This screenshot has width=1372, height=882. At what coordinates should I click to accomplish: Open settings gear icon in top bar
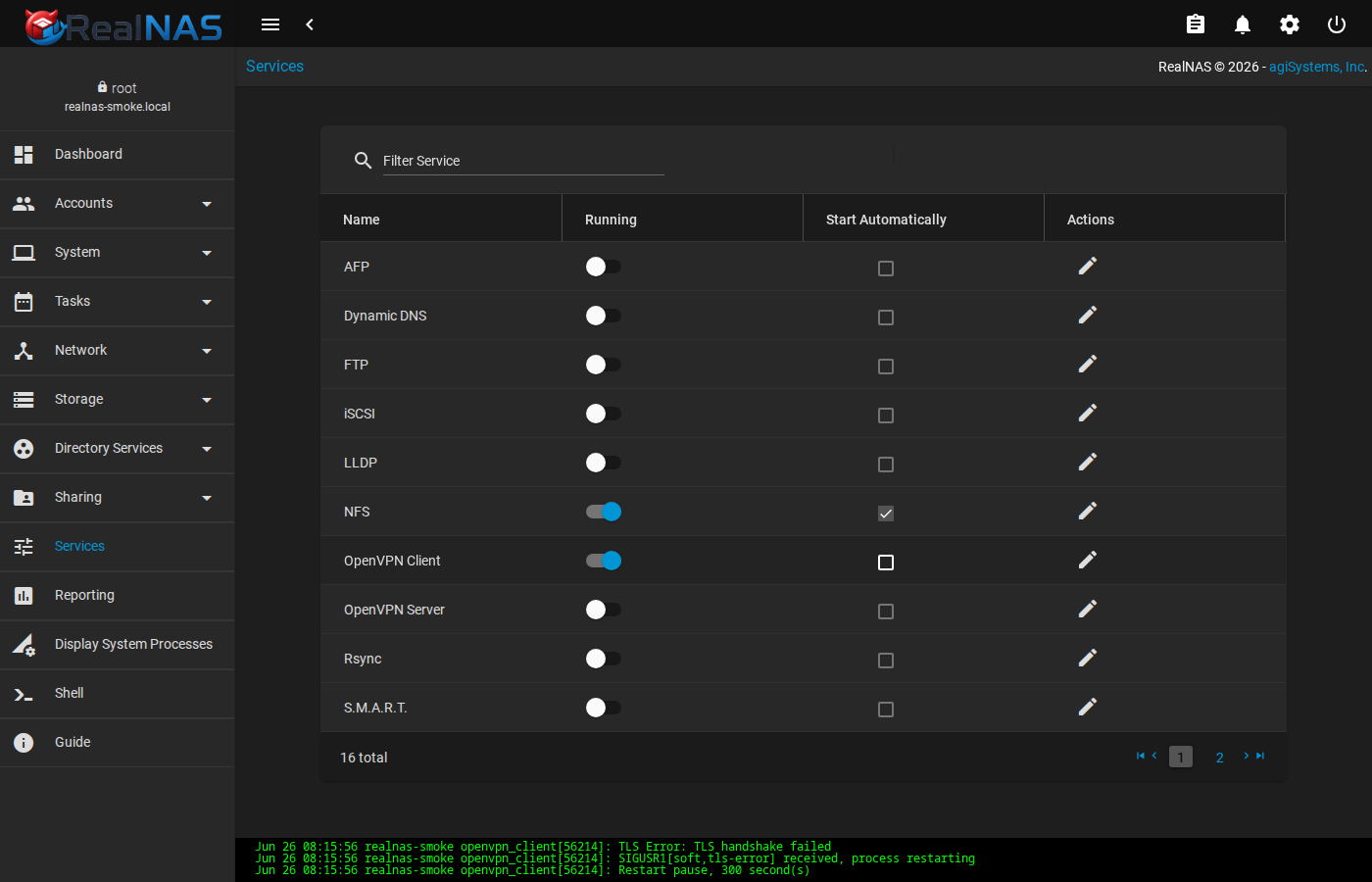(1290, 24)
